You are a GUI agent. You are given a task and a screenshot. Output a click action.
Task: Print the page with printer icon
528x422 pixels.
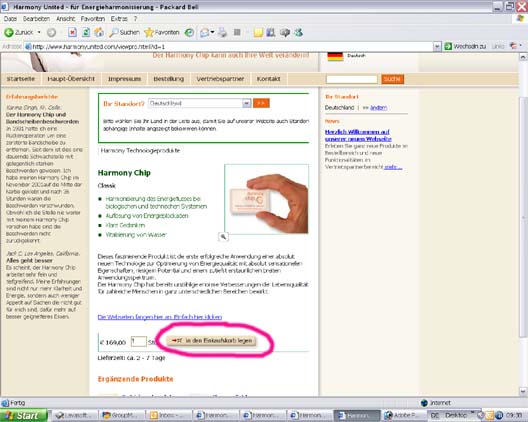tap(222, 32)
